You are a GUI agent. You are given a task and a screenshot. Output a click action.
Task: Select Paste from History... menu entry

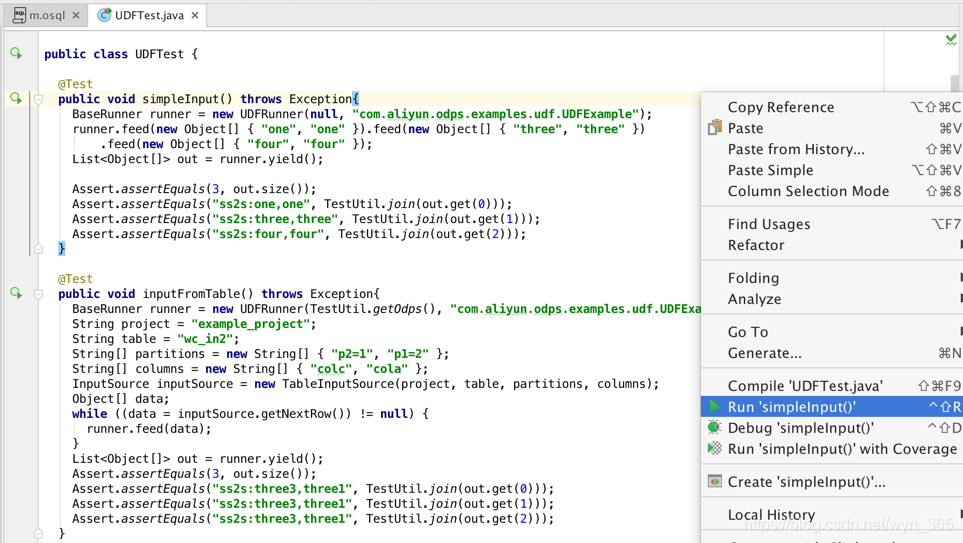tap(832, 149)
